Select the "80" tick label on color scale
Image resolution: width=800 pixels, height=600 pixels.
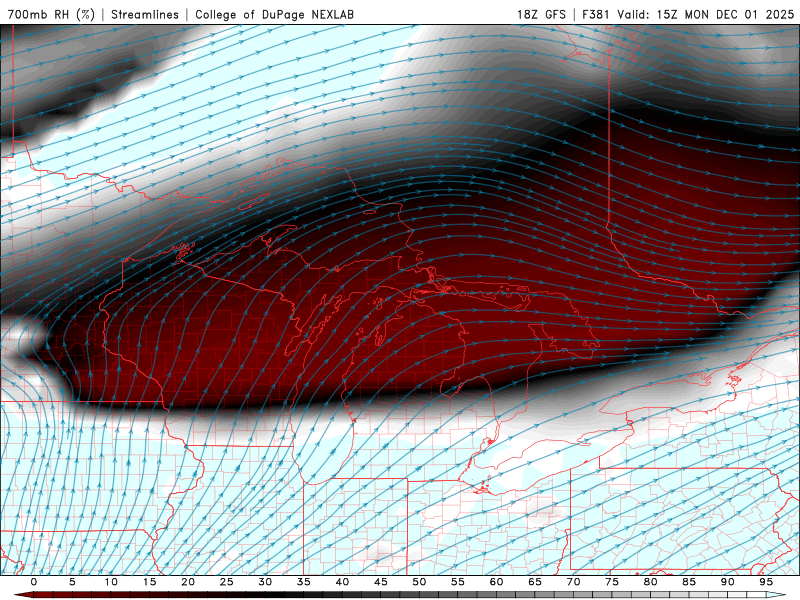pos(650,582)
